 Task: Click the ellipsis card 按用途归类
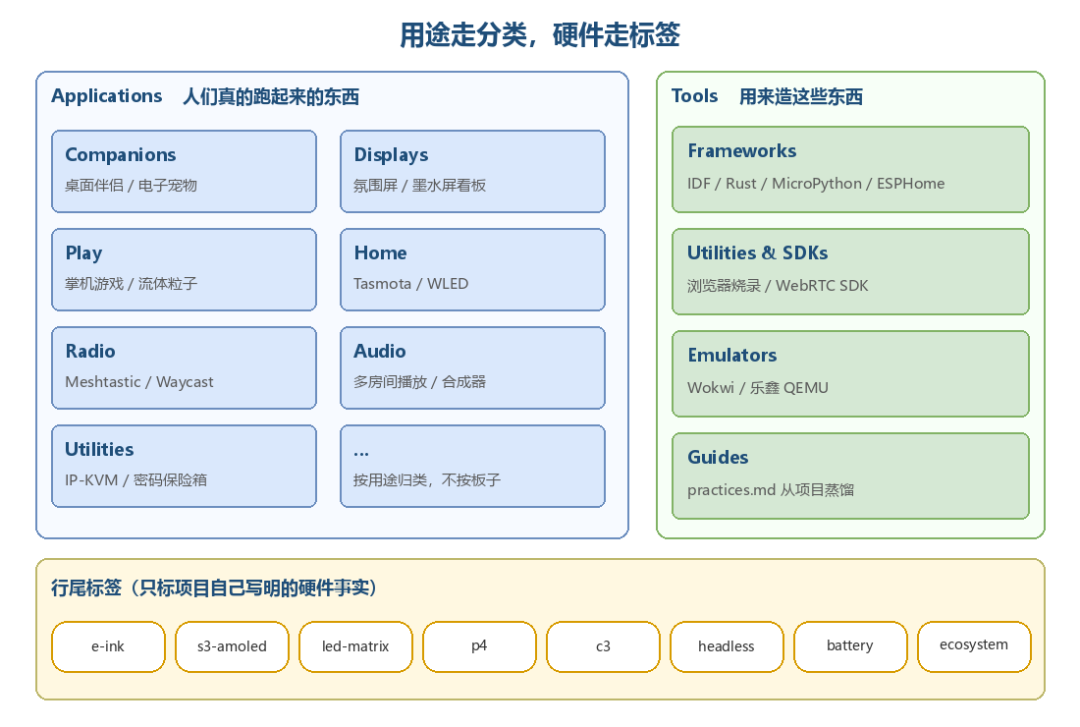pyautogui.click(x=472, y=466)
